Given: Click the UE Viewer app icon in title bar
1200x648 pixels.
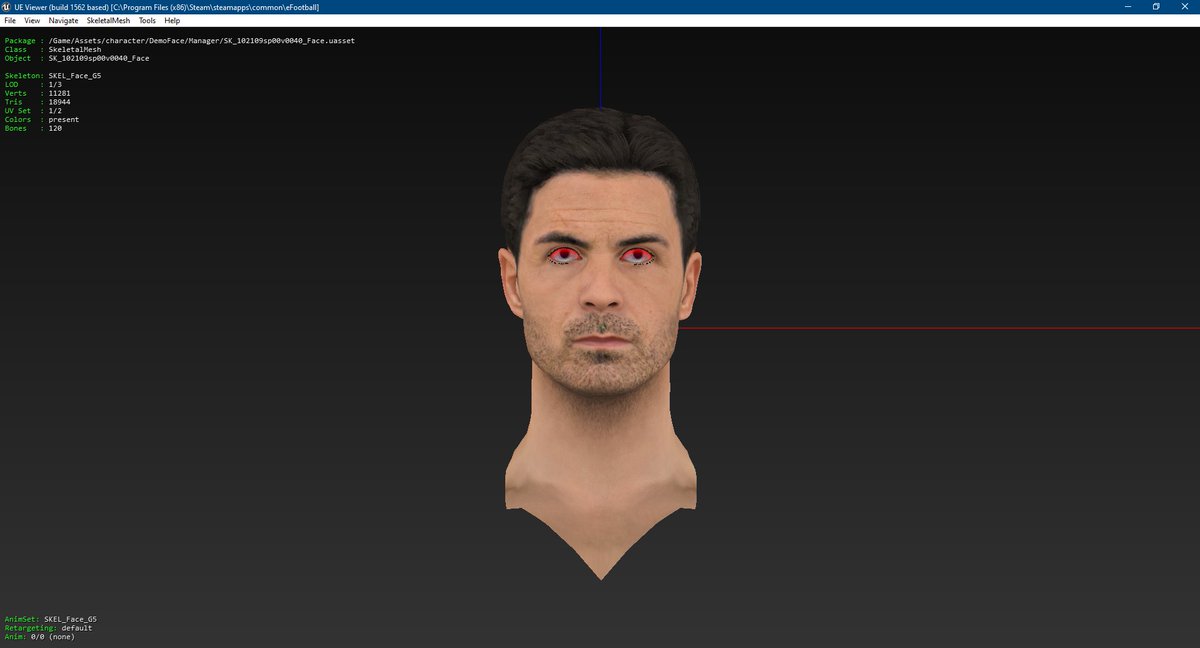Looking at the screenshot, I should click(x=7, y=7).
